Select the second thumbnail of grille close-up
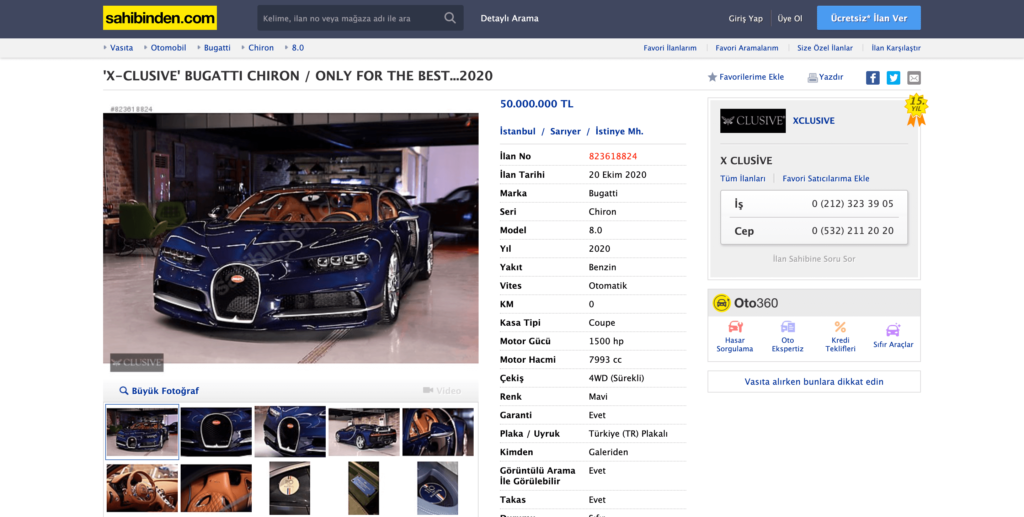Screen dimensions: 1024x517 (216, 432)
